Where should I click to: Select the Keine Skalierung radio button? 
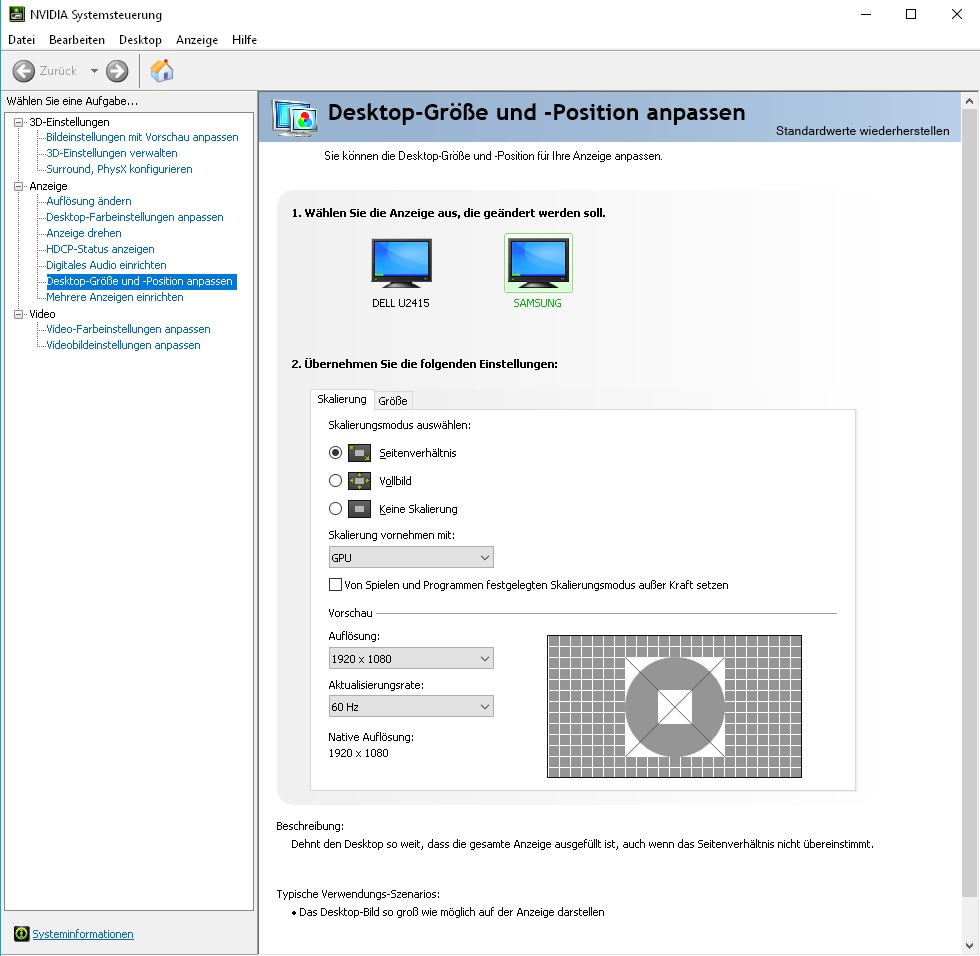tap(336, 509)
